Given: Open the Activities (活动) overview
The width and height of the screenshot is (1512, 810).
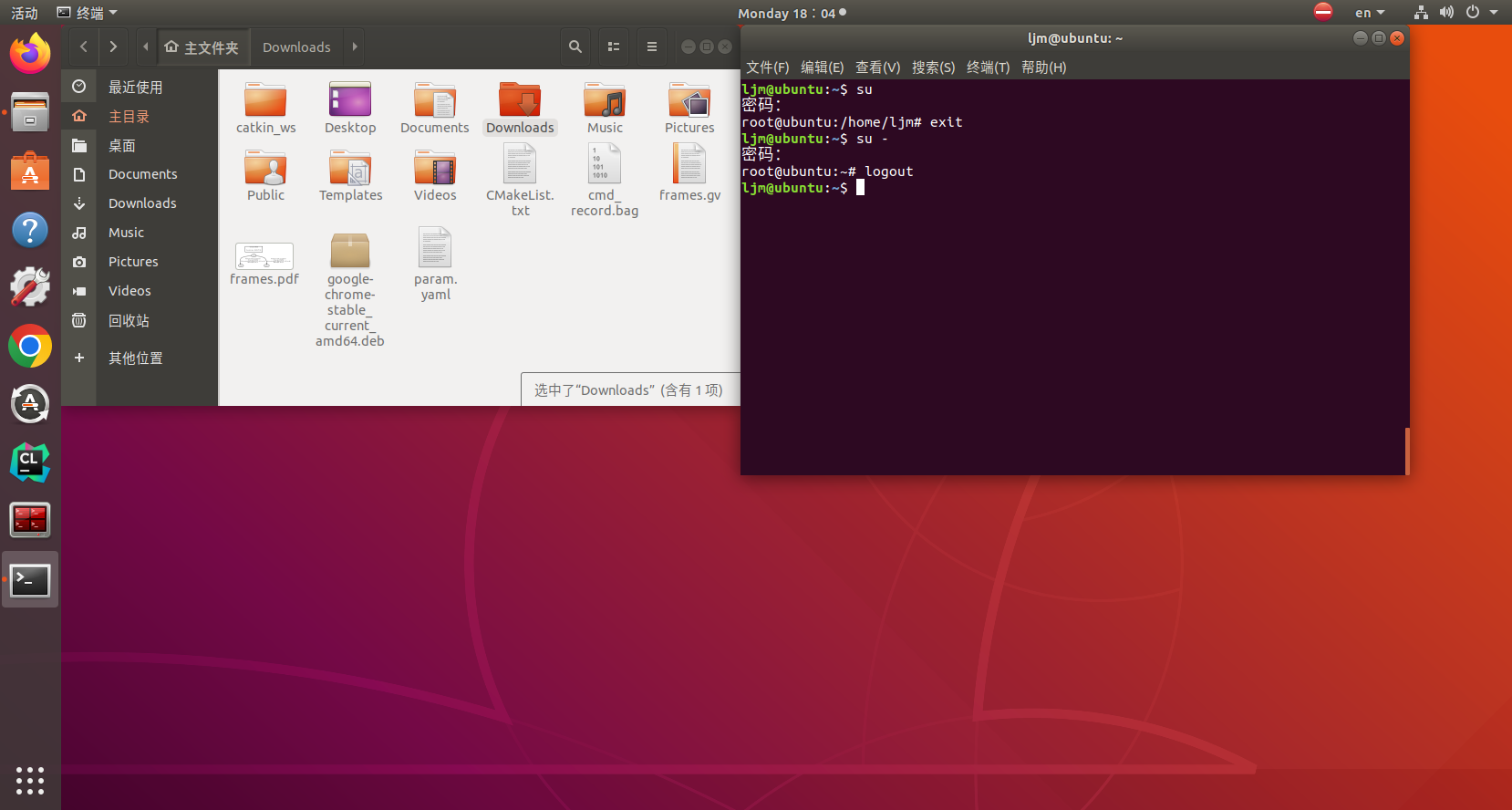Looking at the screenshot, I should click(x=25, y=13).
